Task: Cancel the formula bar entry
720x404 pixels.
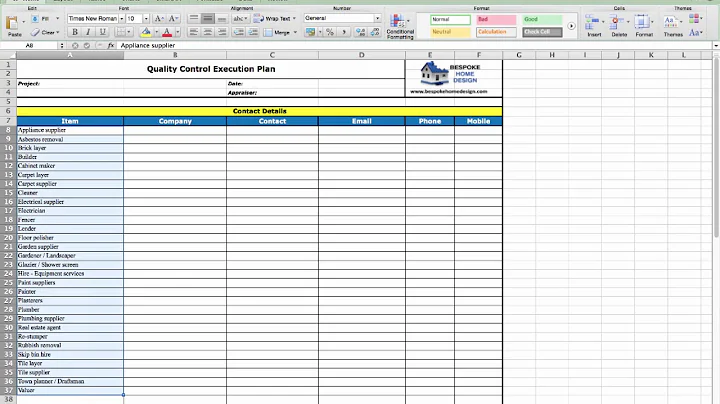Action: tap(75, 45)
